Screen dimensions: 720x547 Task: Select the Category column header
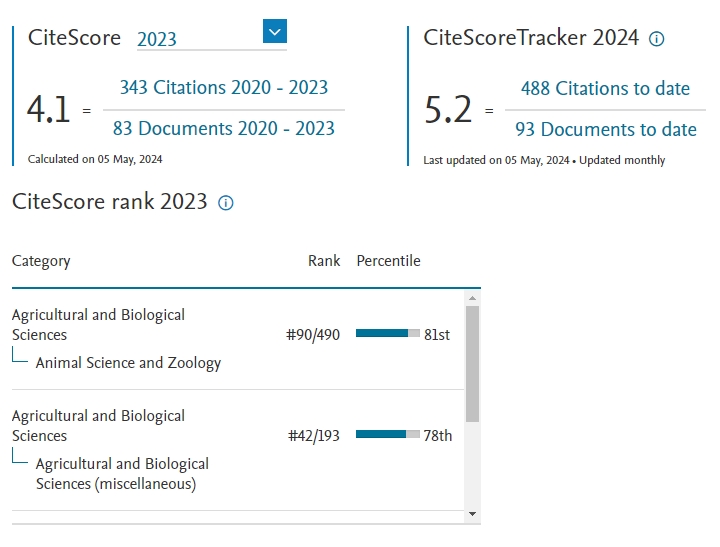(x=41, y=261)
